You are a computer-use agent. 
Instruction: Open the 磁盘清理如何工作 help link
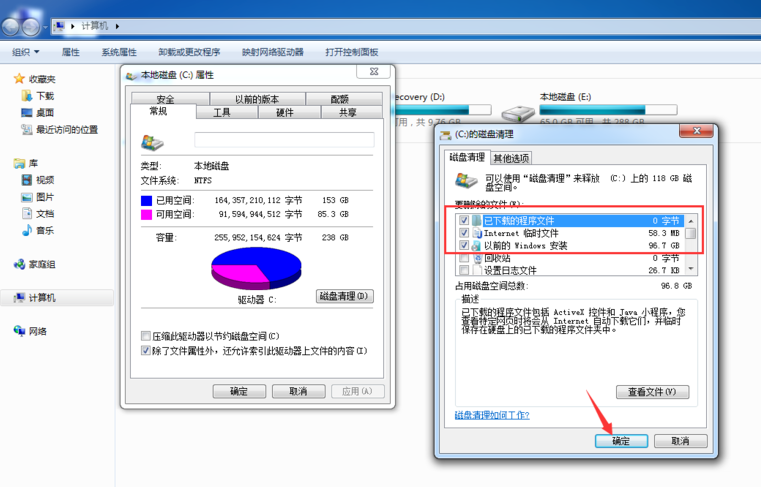point(492,415)
